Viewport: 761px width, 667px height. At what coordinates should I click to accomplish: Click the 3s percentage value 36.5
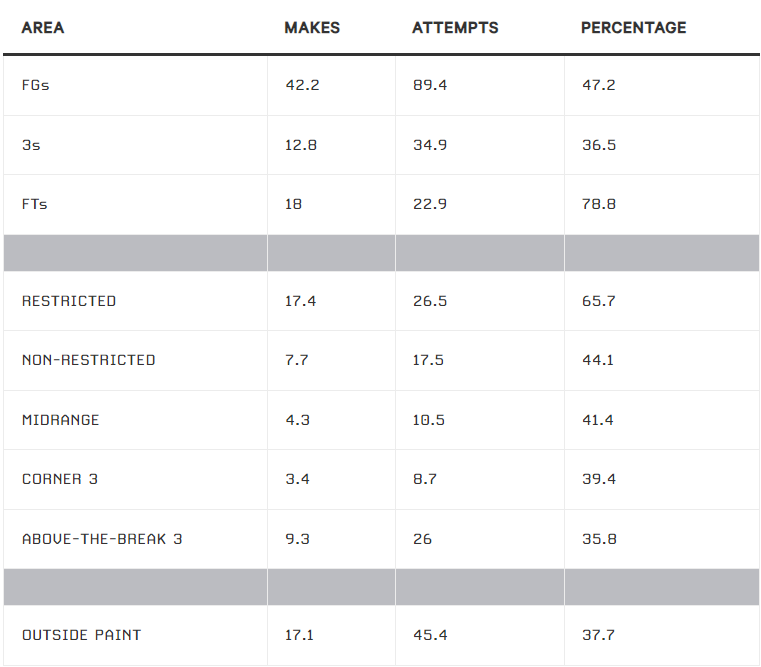pyautogui.click(x=599, y=145)
